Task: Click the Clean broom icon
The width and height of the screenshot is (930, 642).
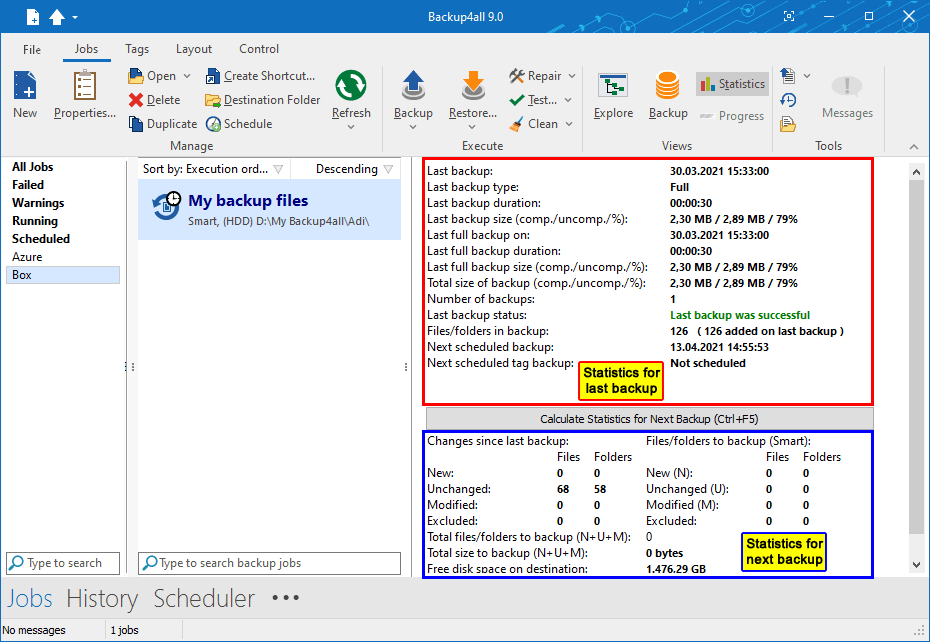Action: click(517, 124)
